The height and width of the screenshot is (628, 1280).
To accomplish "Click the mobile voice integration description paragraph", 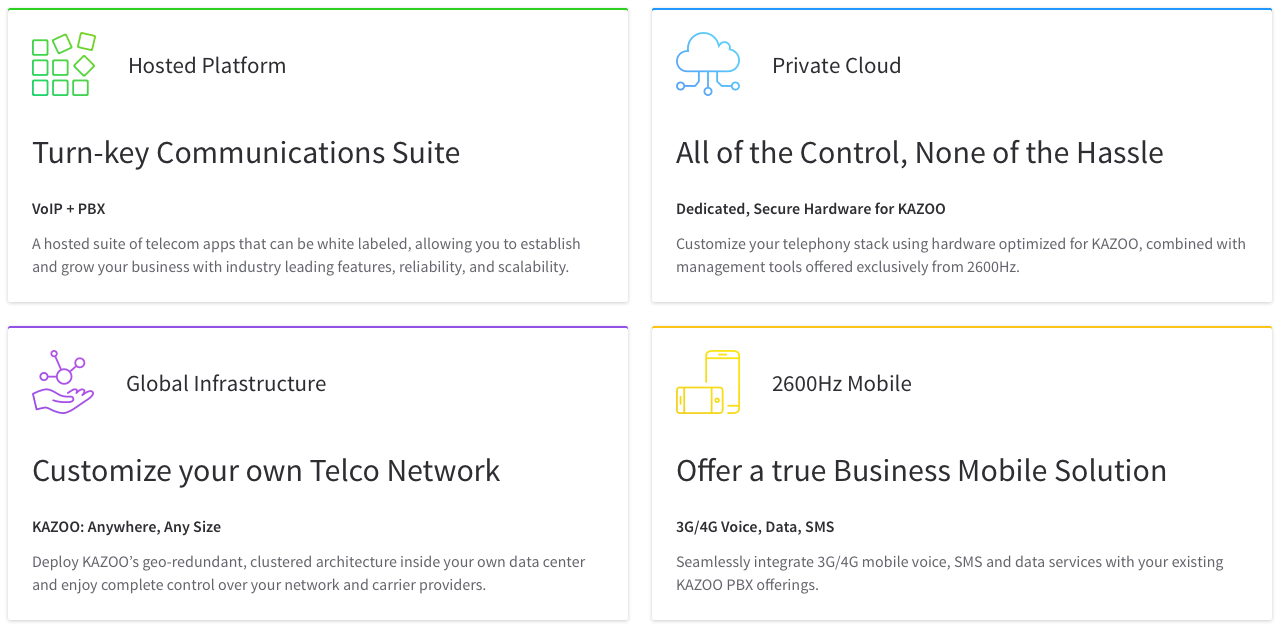I will [x=949, y=573].
